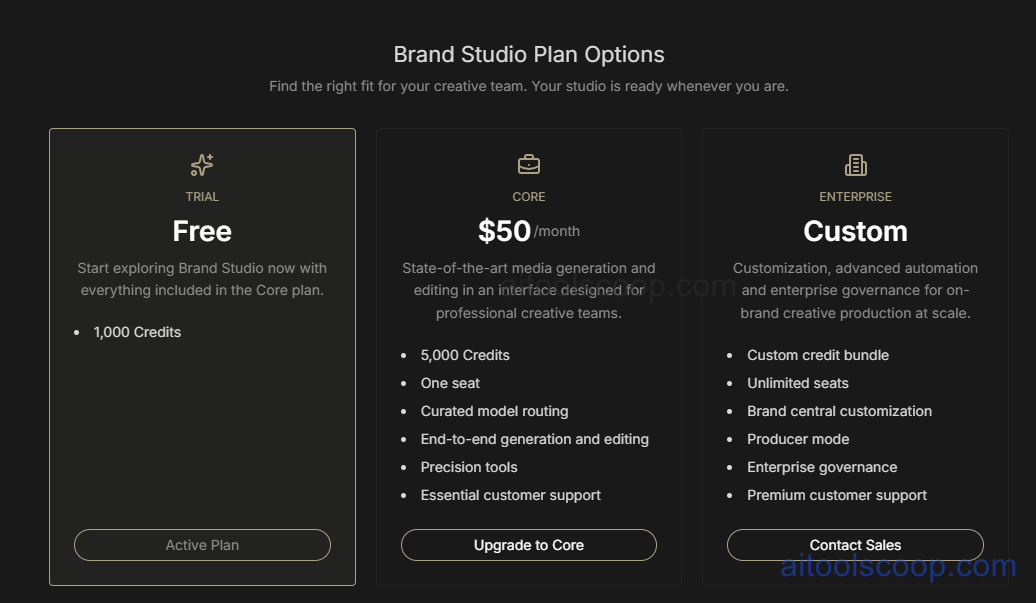Click the TRIAL label
Image resolution: width=1036 pixels, height=603 pixels.
pos(202,196)
